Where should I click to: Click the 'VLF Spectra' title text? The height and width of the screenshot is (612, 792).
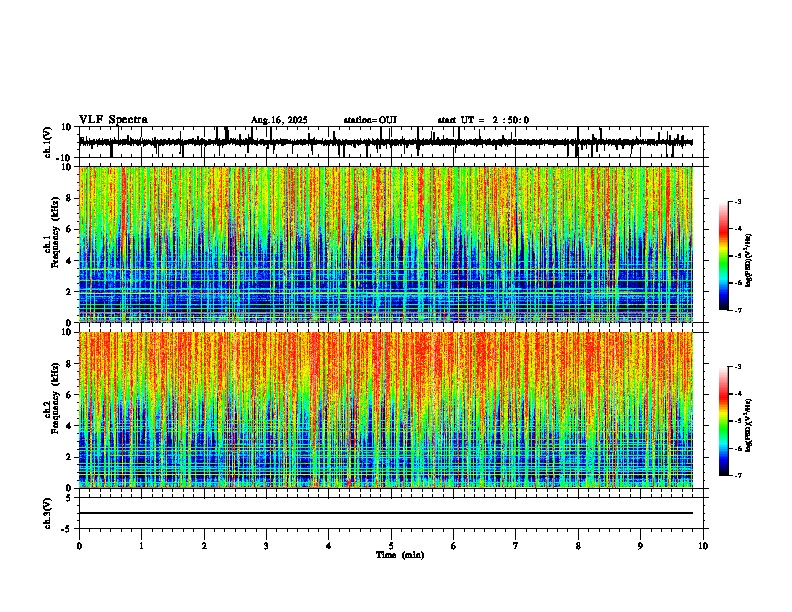pyautogui.click(x=113, y=120)
